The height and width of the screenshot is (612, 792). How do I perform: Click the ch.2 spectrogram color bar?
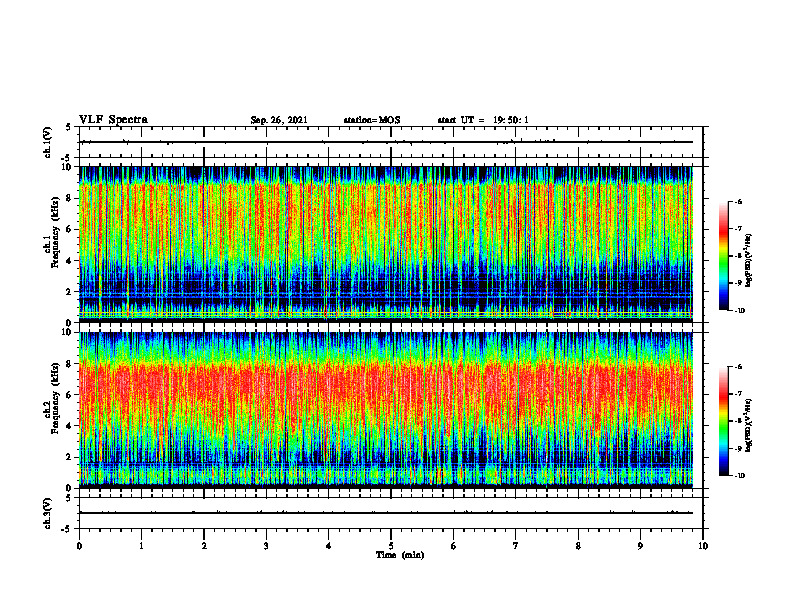tap(723, 421)
